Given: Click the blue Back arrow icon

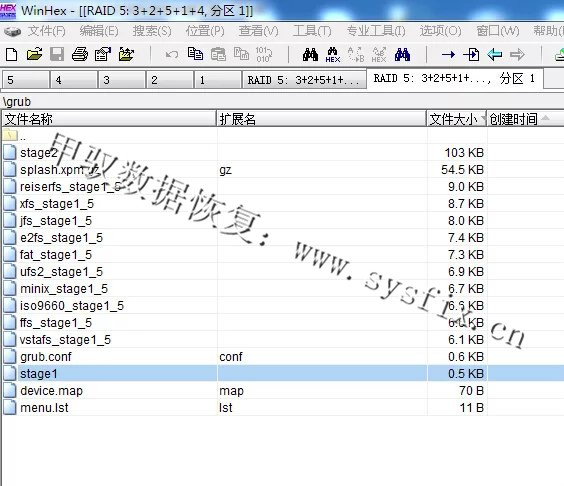Looking at the screenshot, I should coord(494,55).
